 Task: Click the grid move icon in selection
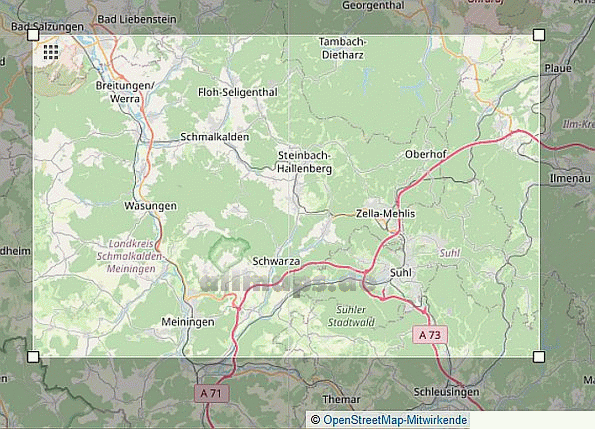click(x=51, y=52)
